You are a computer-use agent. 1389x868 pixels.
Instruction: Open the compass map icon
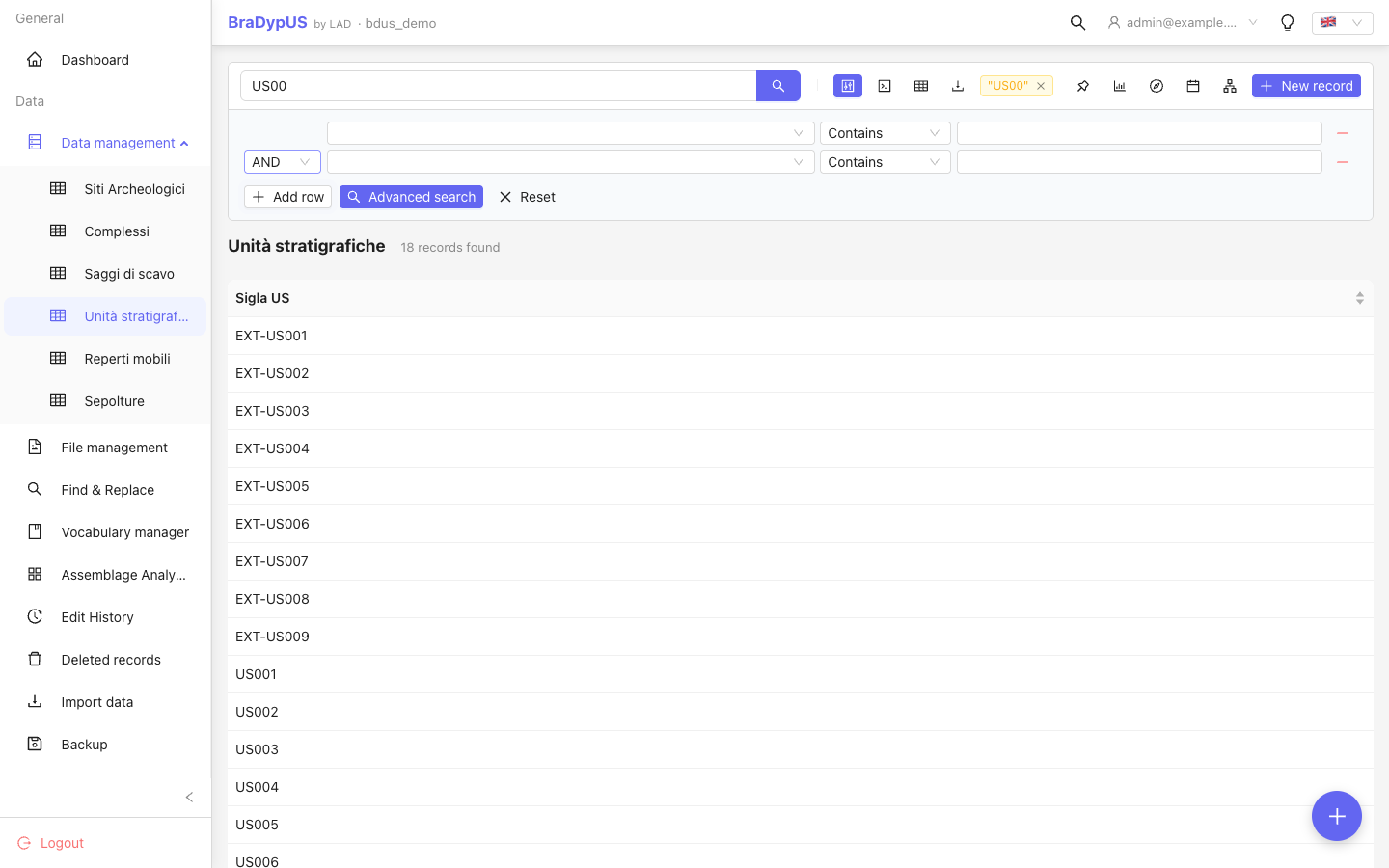point(1157,86)
